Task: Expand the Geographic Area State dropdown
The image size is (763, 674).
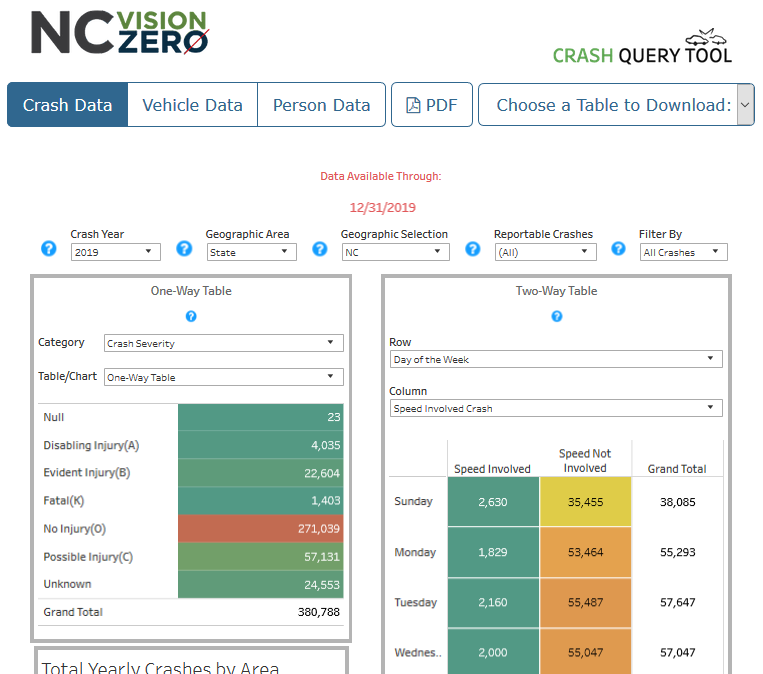Action: coord(252,253)
